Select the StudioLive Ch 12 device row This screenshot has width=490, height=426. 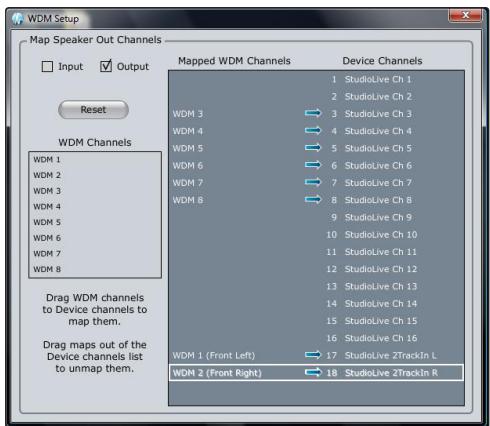316,269
